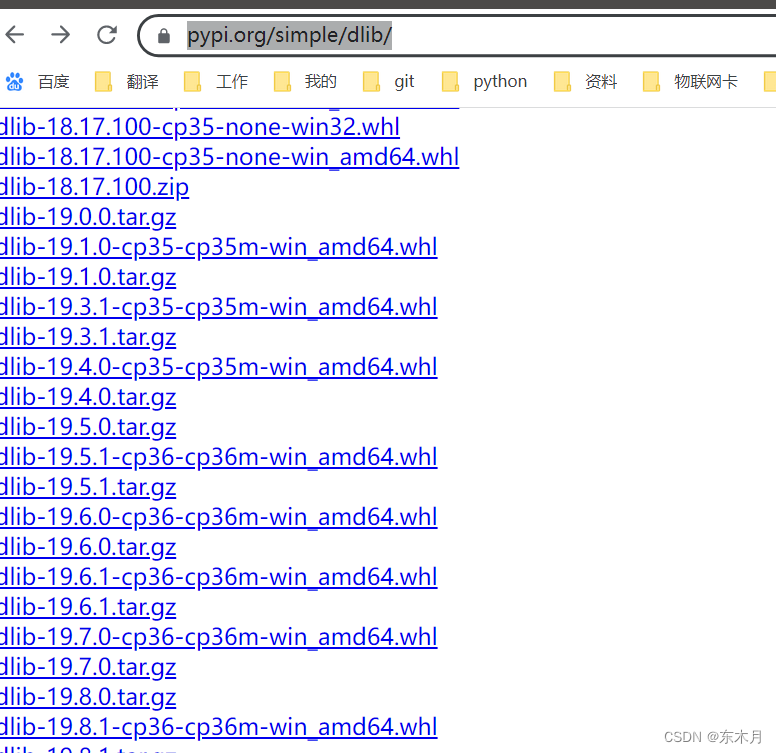Click the lock icon in address bar
This screenshot has width=776, height=753.
point(164,36)
